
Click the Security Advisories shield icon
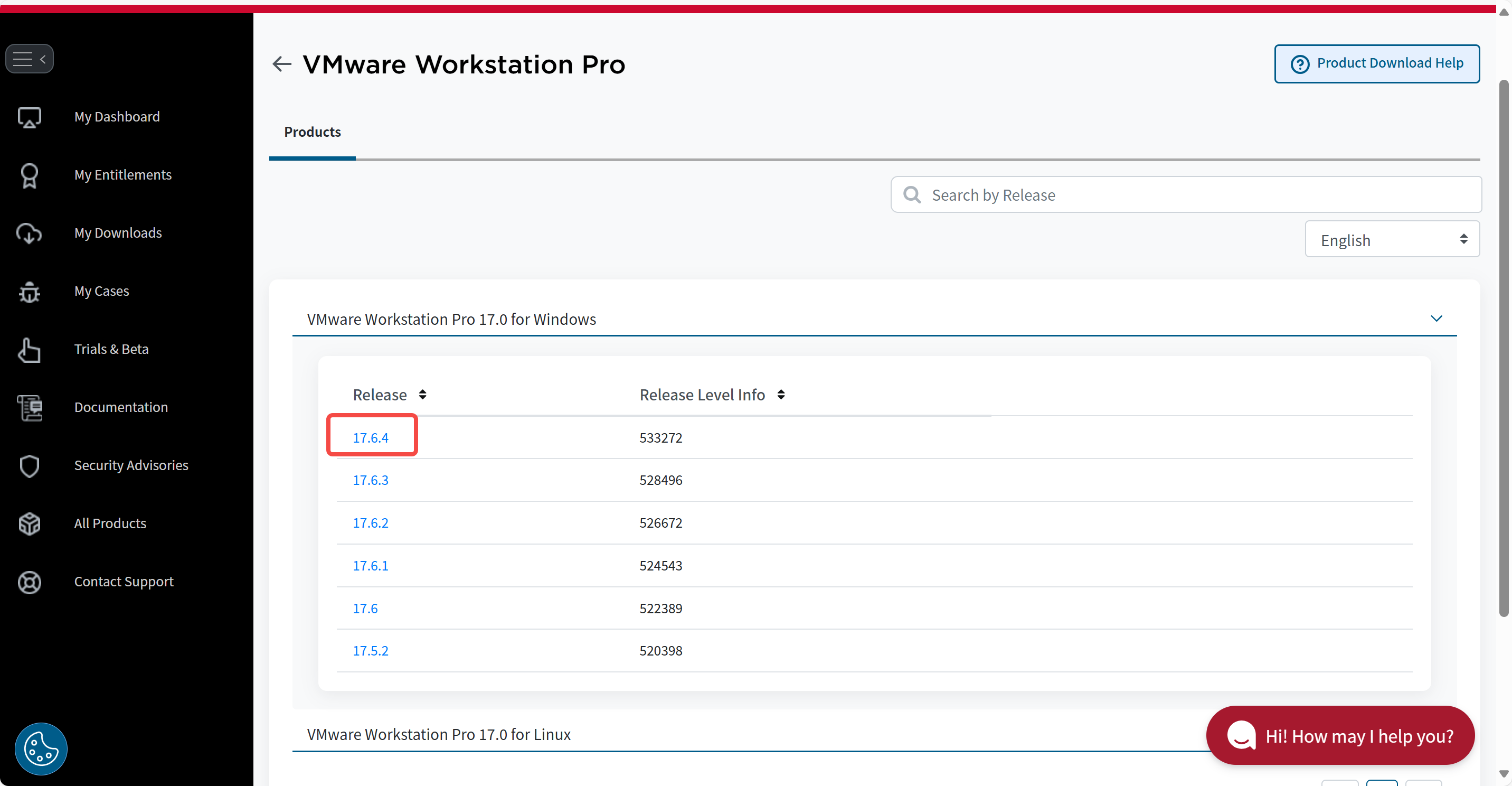pyautogui.click(x=30, y=466)
